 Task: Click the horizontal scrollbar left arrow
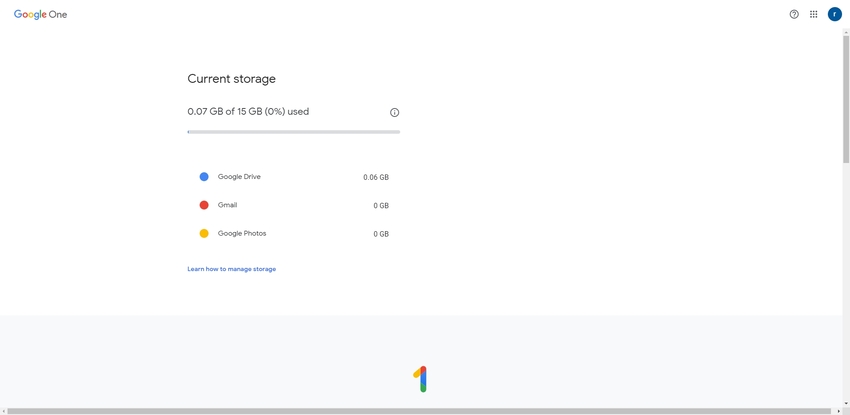pos(3,411)
